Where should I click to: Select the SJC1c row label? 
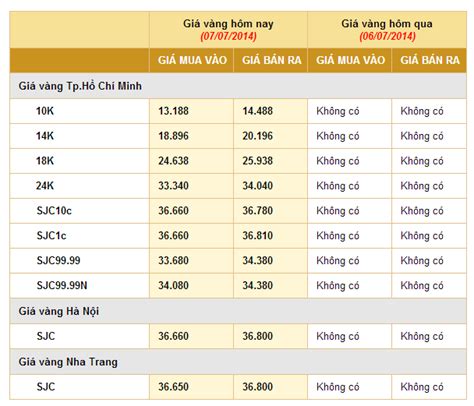pos(51,235)
